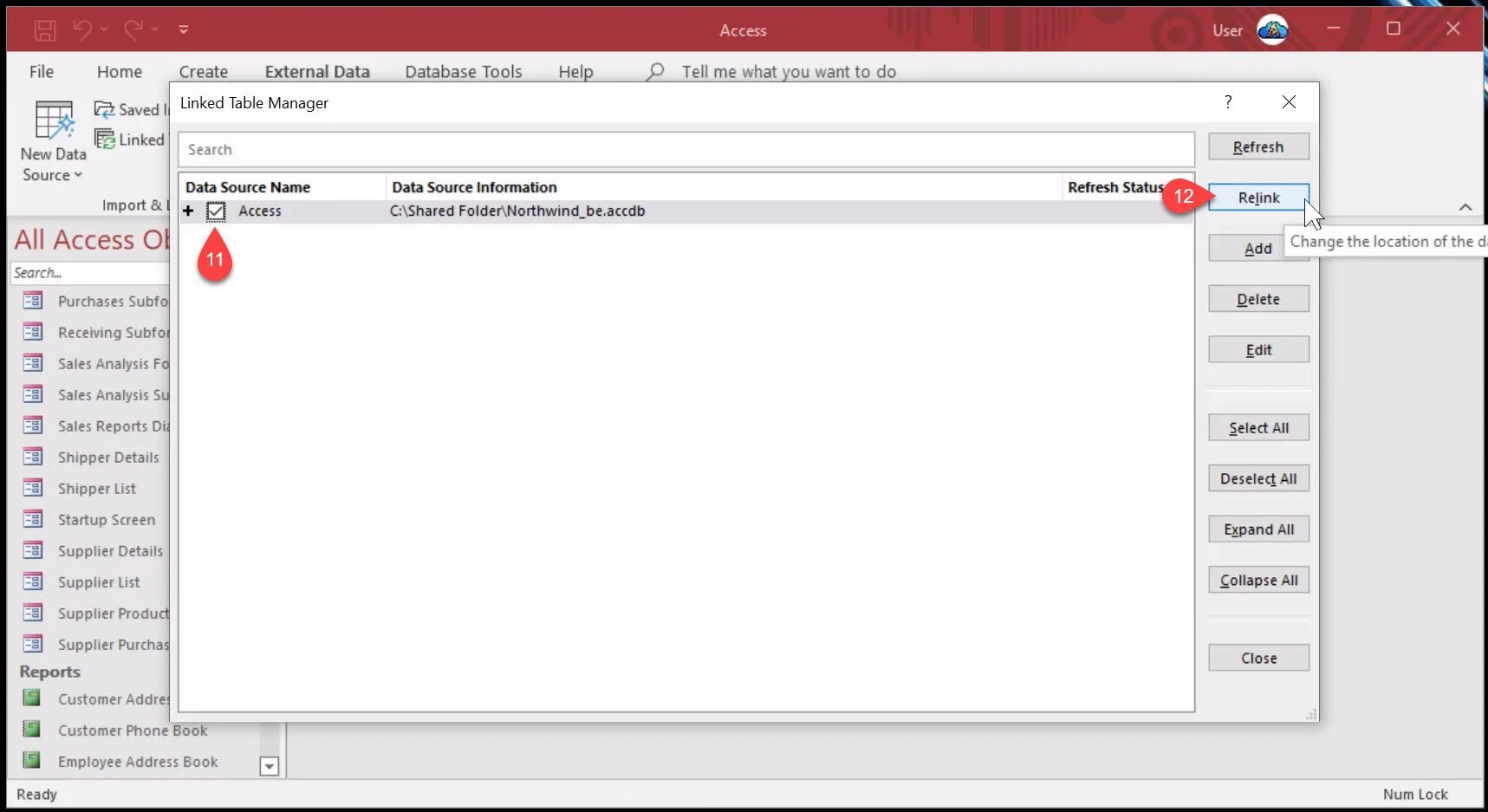
Task: Click the Delete button
Action: 1258,299
